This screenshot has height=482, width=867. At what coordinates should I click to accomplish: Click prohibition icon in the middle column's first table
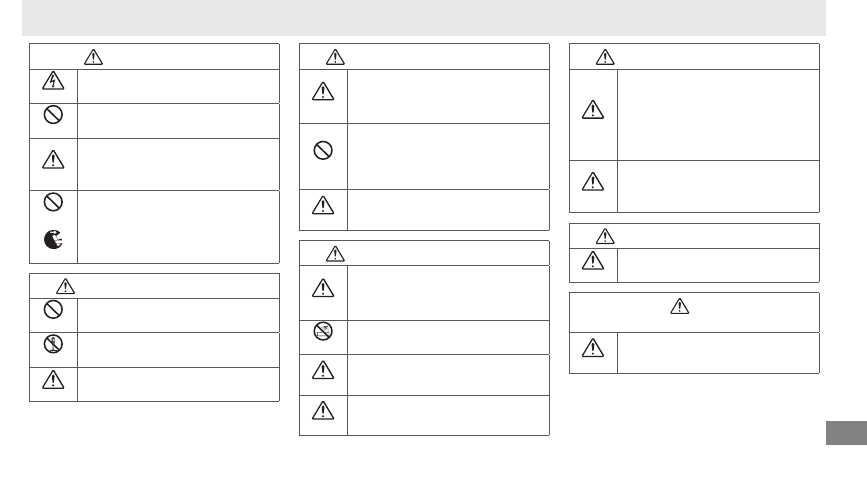coord(323,150)
